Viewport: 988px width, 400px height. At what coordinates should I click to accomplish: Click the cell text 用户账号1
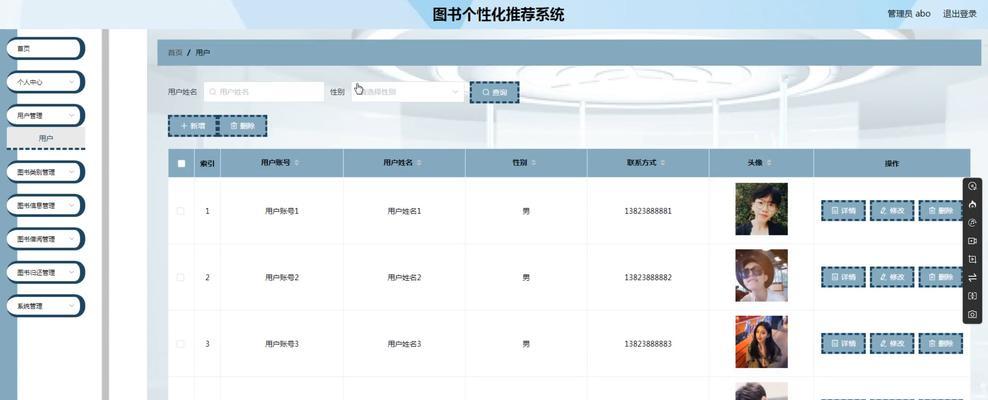coord(282,211)
